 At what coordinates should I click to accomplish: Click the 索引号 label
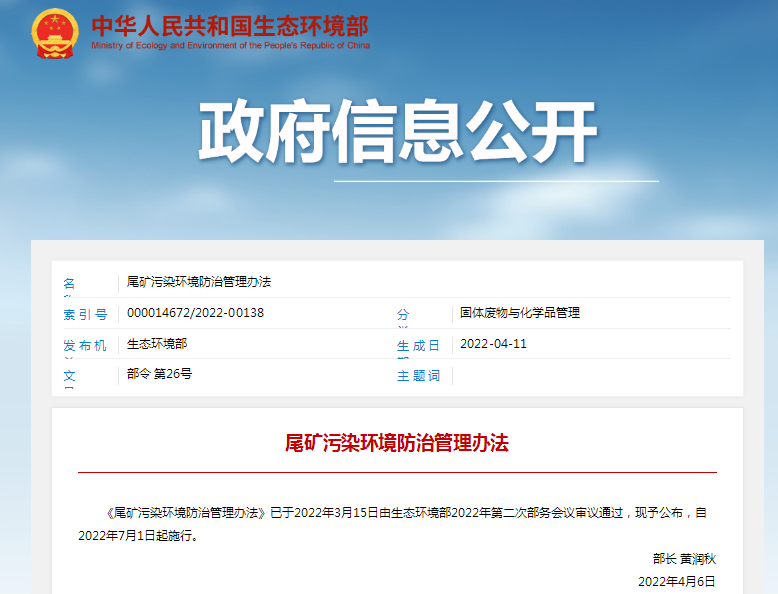click(85, 314)
